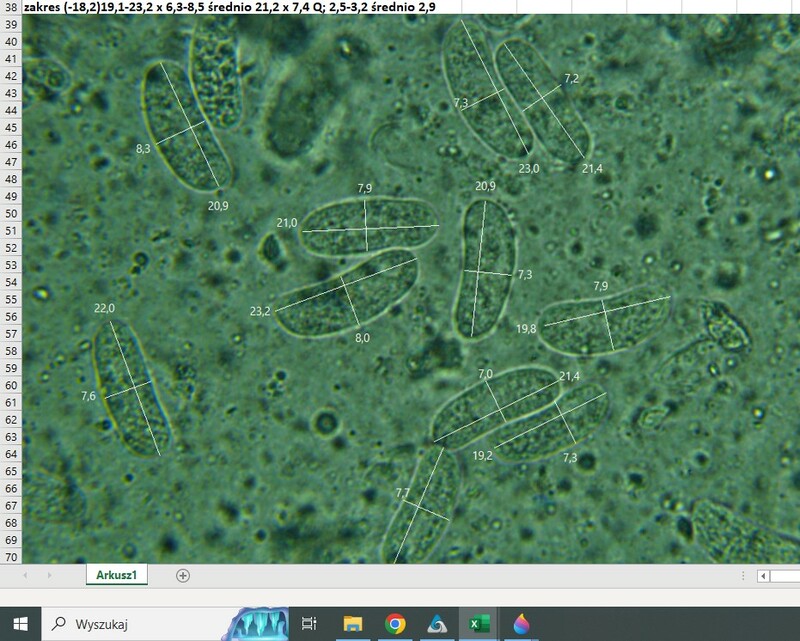This screenshot has height=641, width=800.
Task: Select the row 38 header
Action: point(11,7)
